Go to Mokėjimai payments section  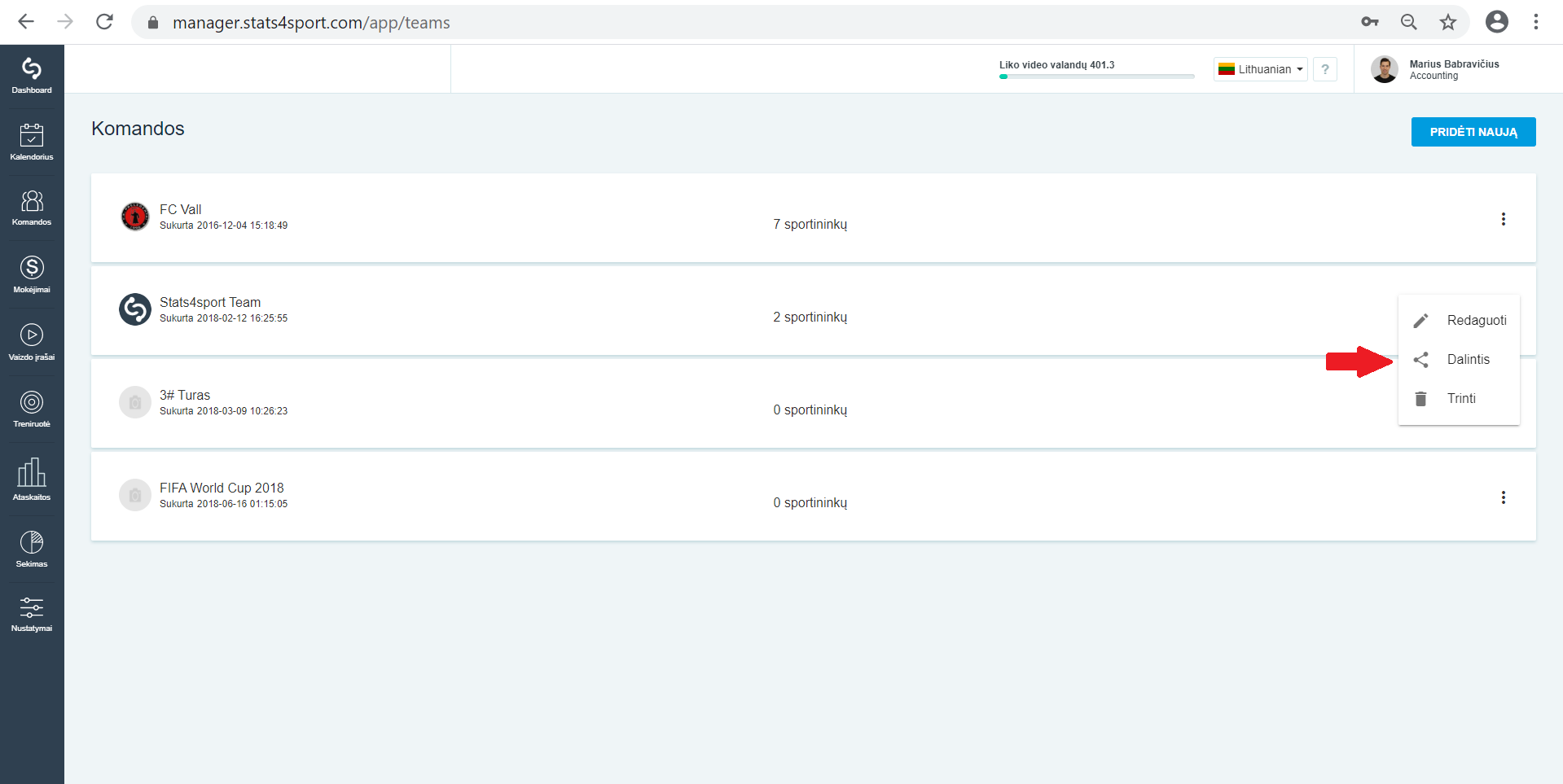tap(32, 274)
